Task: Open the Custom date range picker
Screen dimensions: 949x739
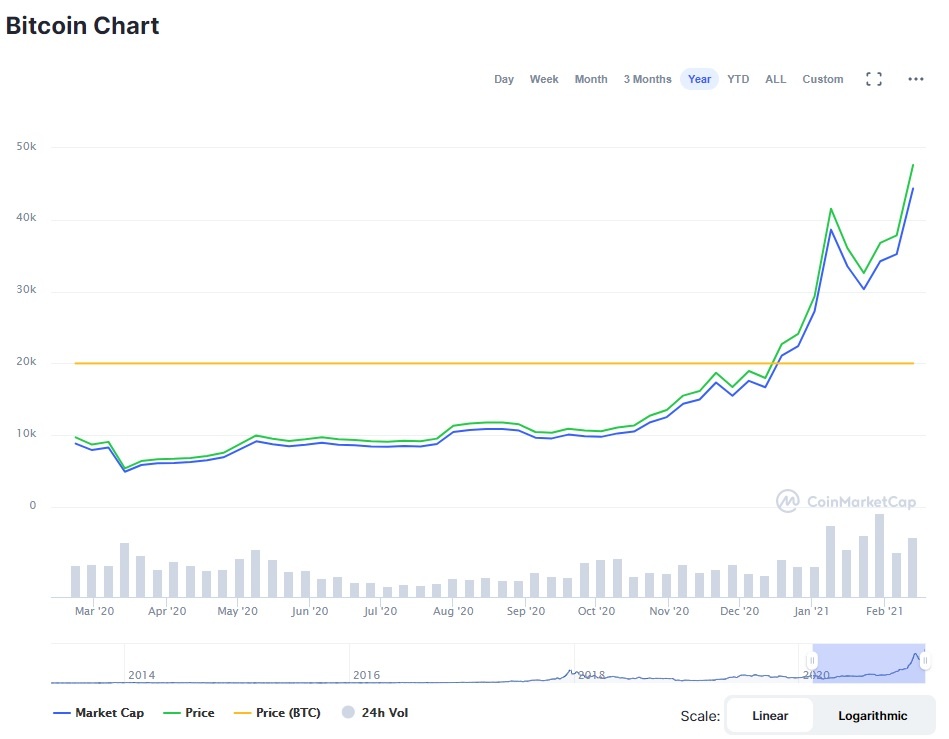Action: 823,79
